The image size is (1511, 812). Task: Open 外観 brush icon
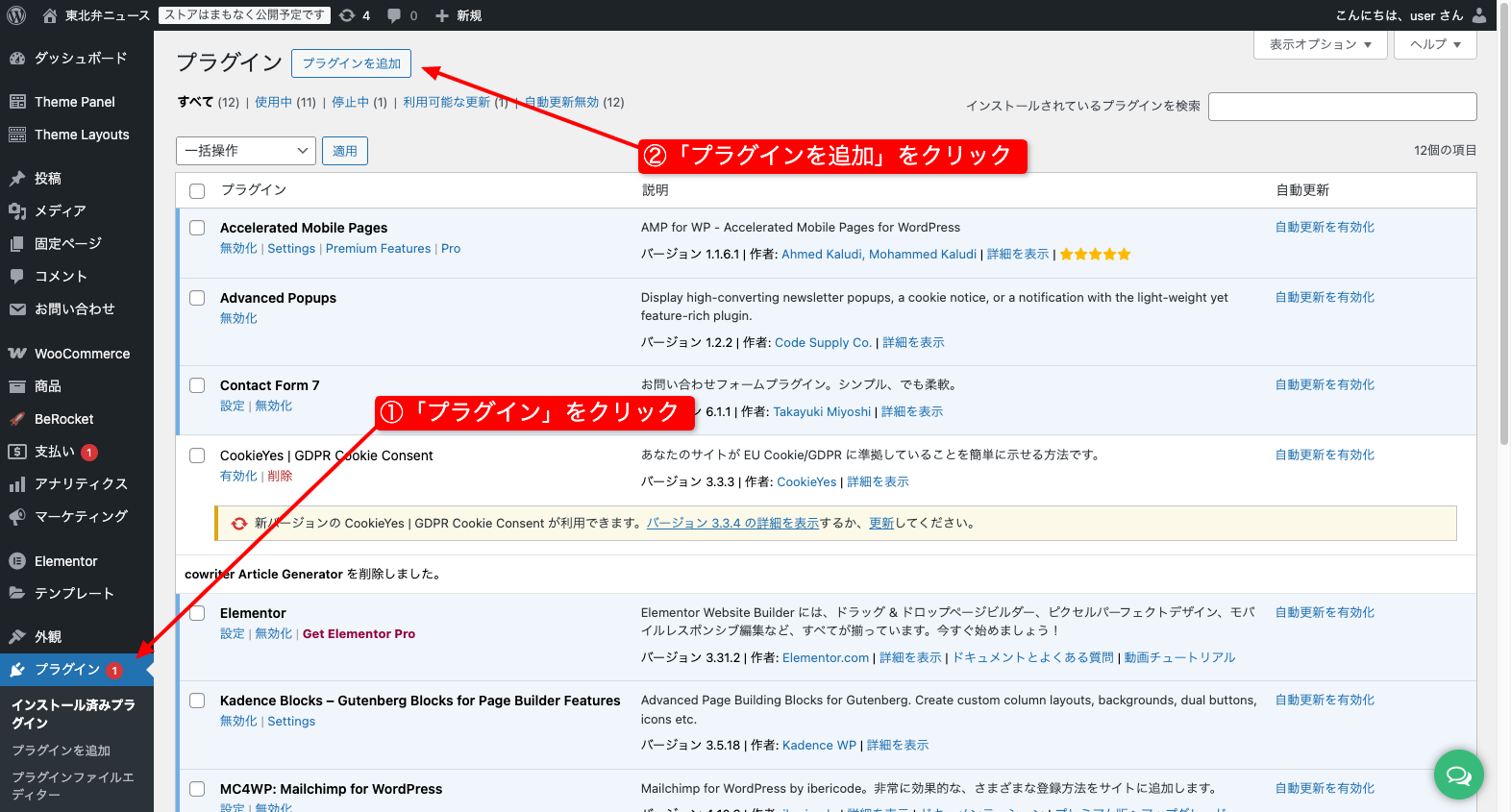click(x=17, y=637)
